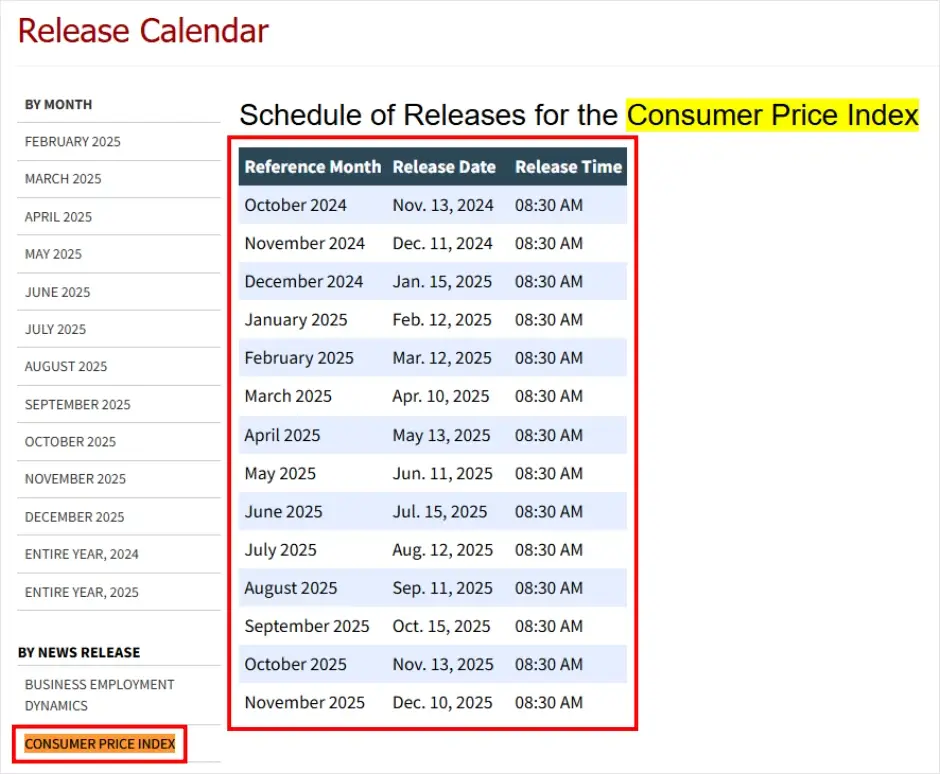Open the February 2025 month link
This screenshot has height=774, width=940.
click(x=73, y=142)
